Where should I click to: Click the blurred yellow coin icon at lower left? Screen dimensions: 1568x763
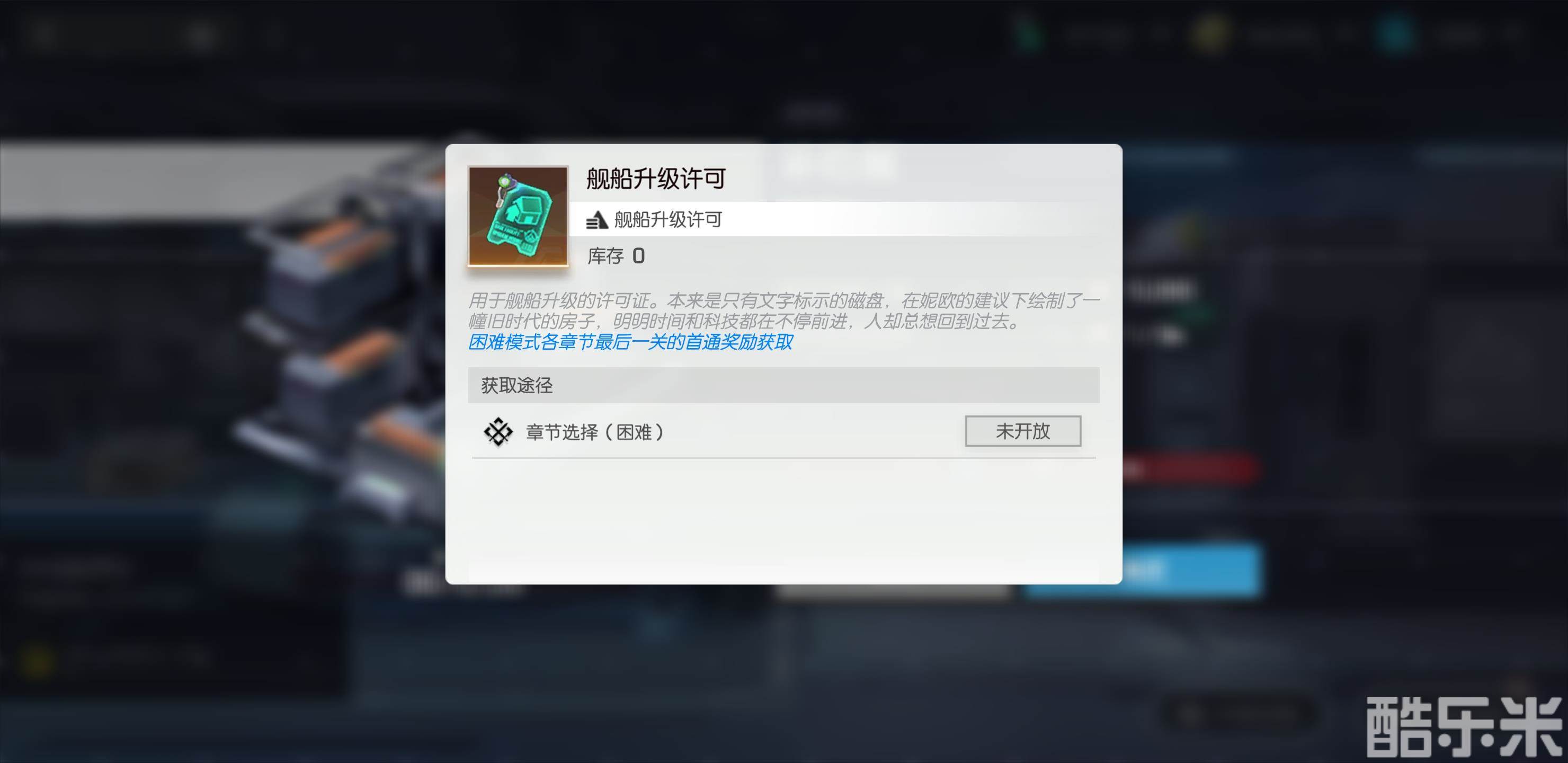[38, 661]
